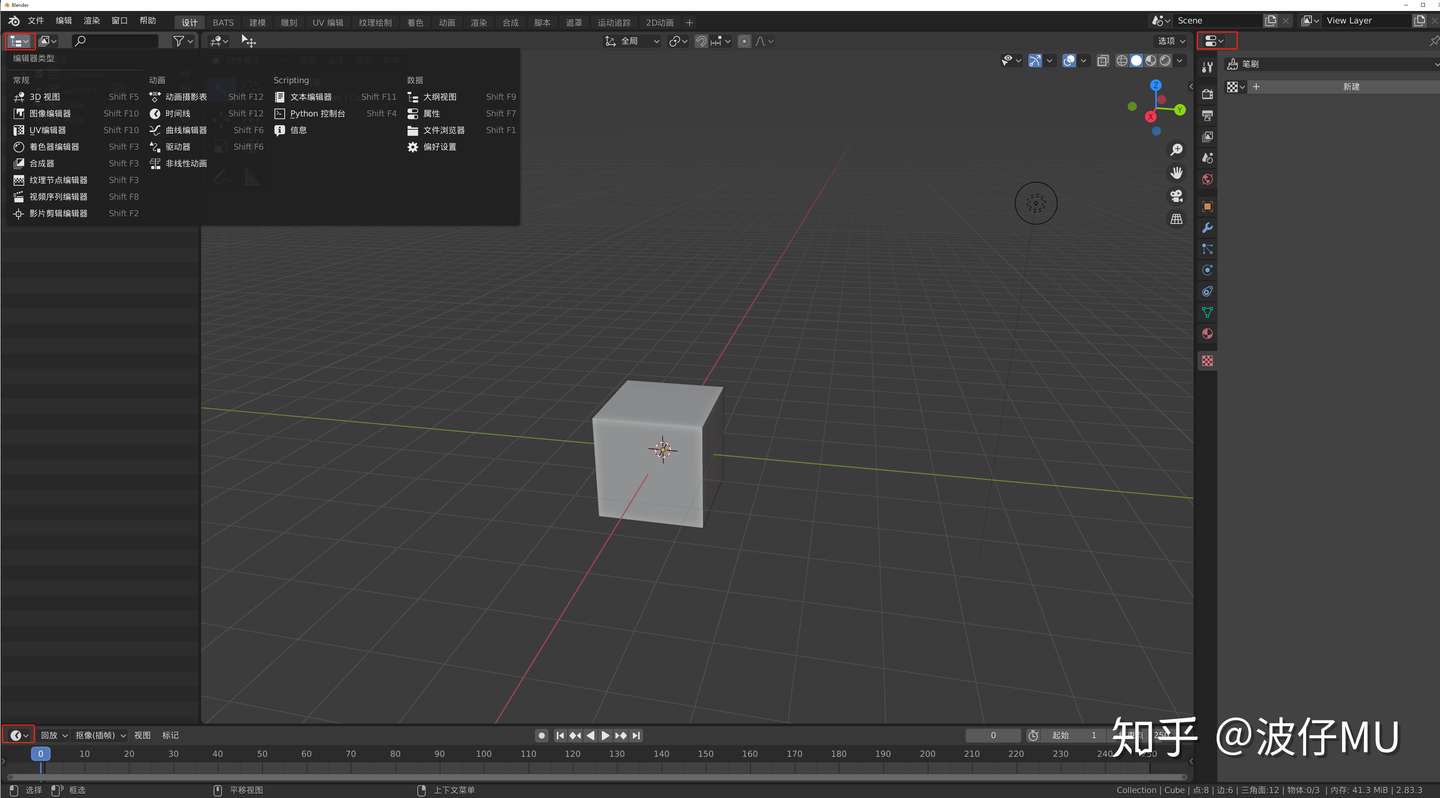Open the viewport shading dropdown arrow

tap(1180, 59)
